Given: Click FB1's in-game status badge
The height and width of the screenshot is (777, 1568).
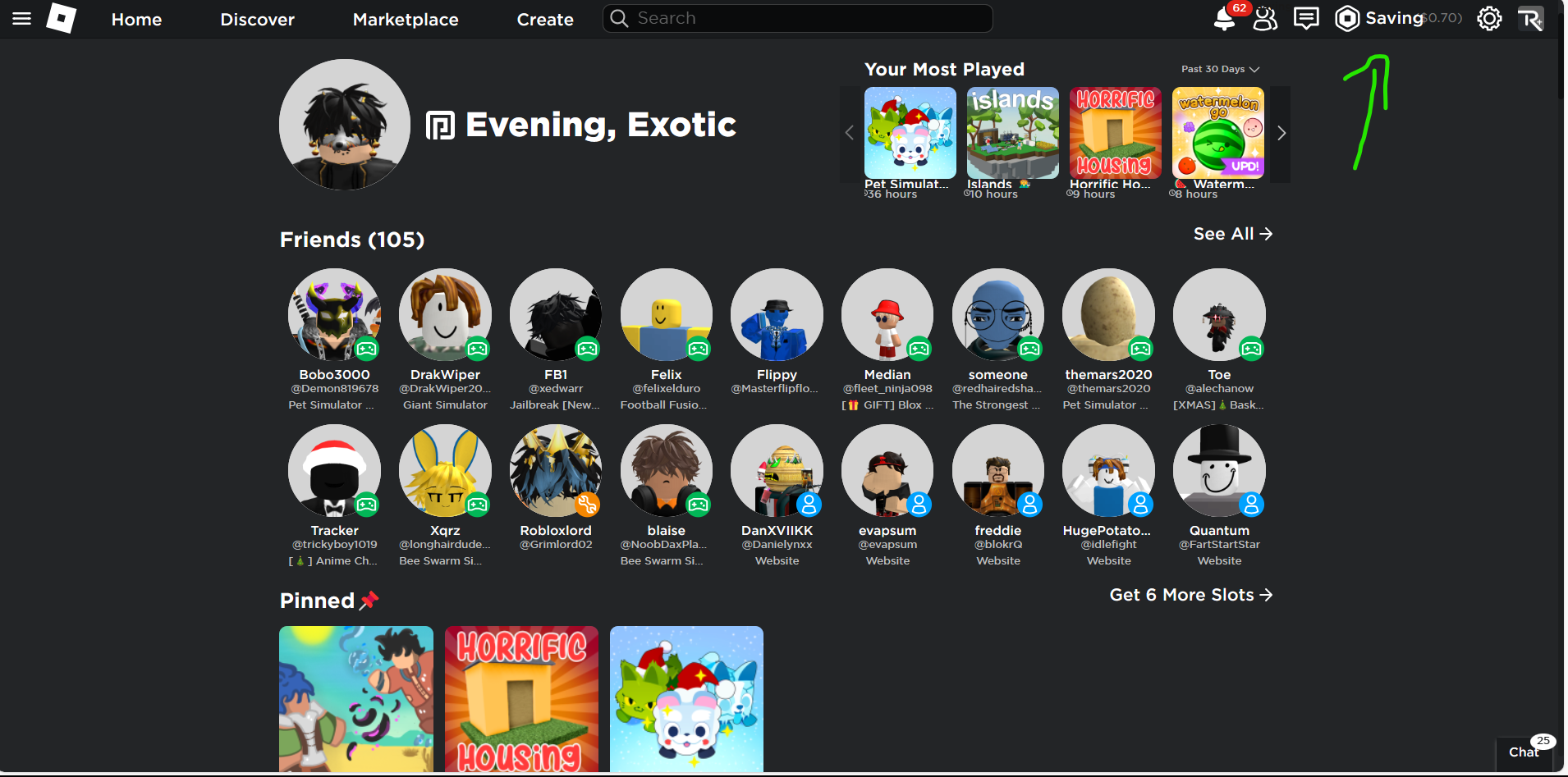Looking at the screenshot, I should (588, 349).
